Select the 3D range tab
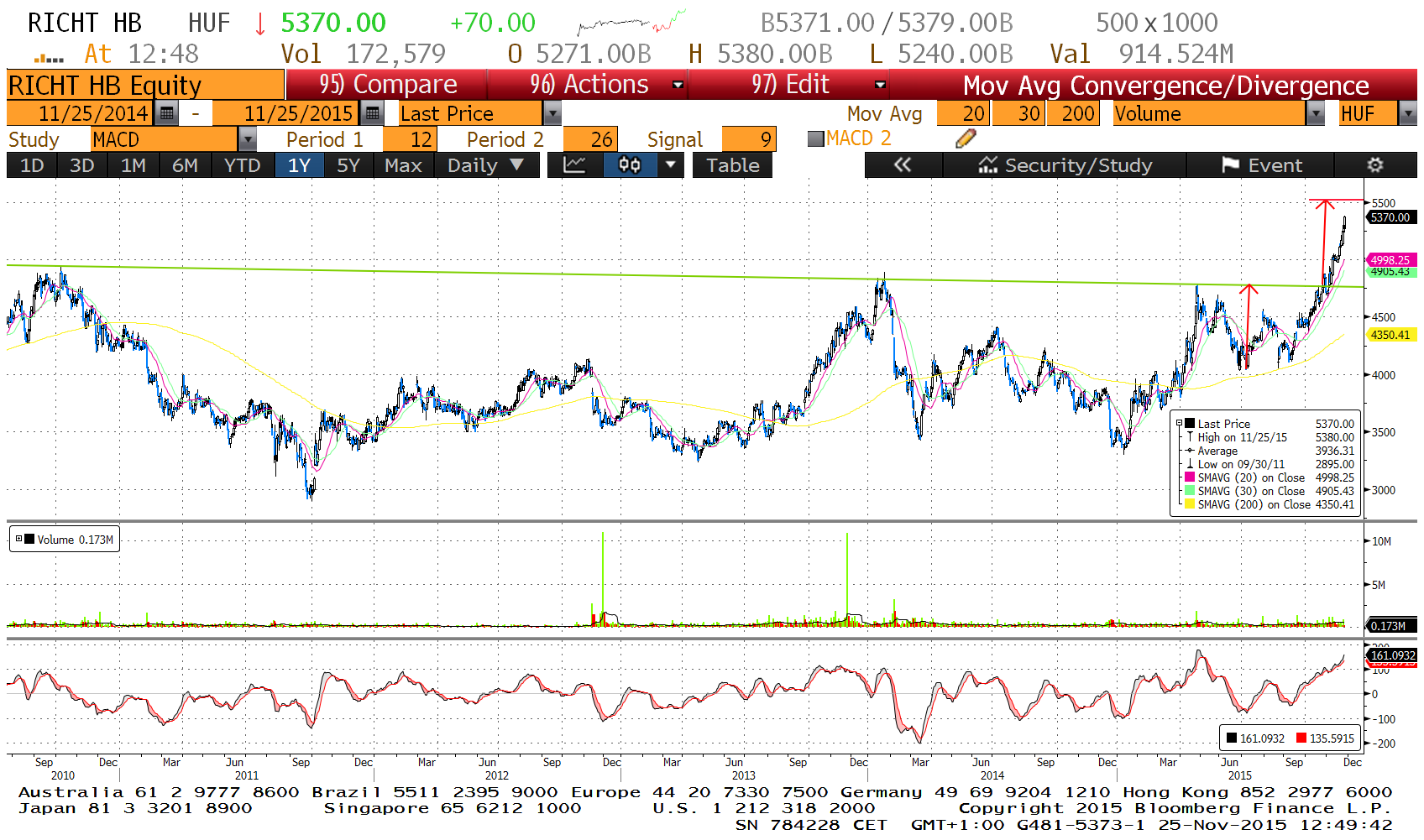1424x840 pixels. (81, 165)
